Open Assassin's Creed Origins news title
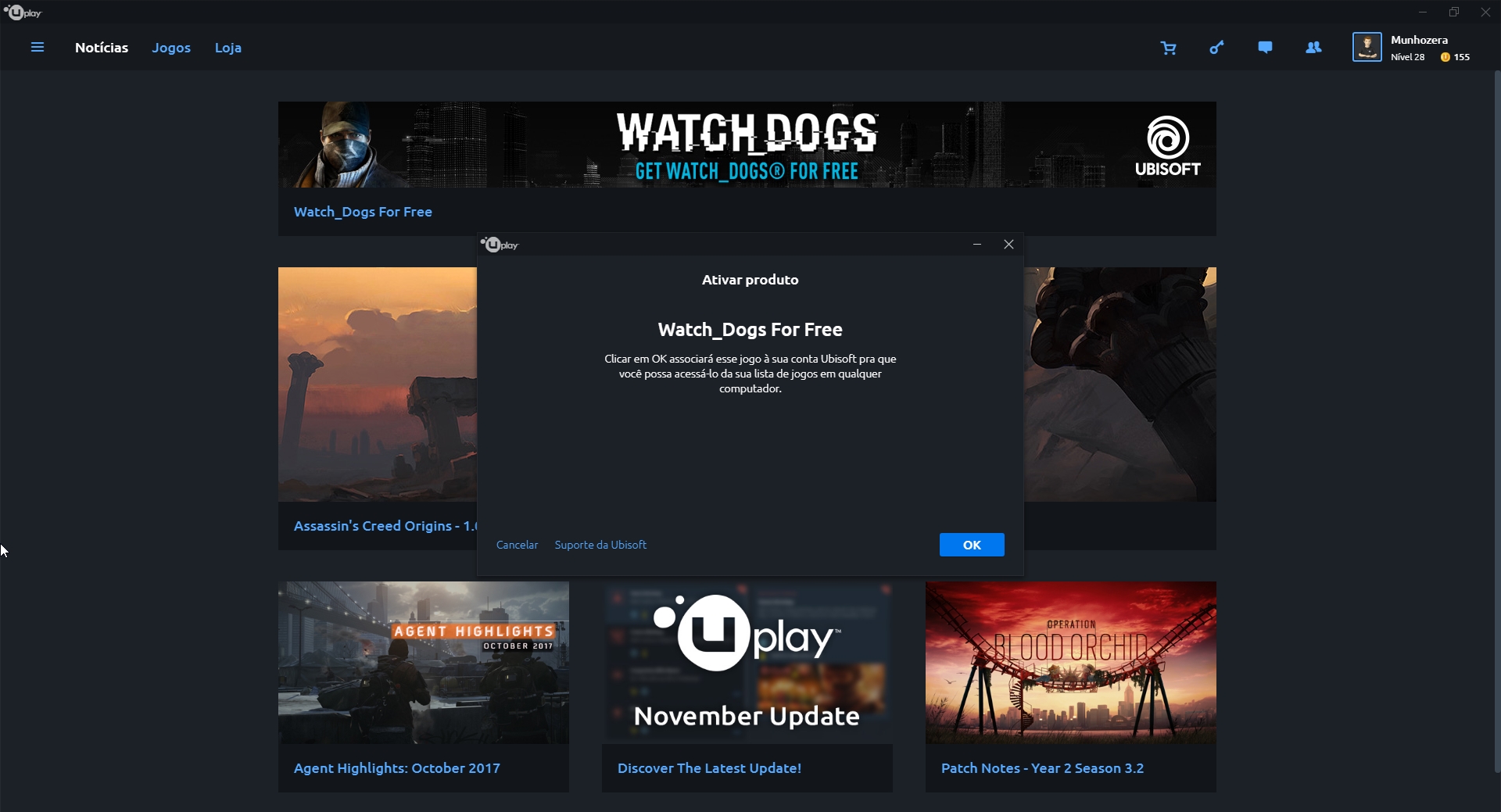Screen dimensions: 1501x812 tap(385, 526)
